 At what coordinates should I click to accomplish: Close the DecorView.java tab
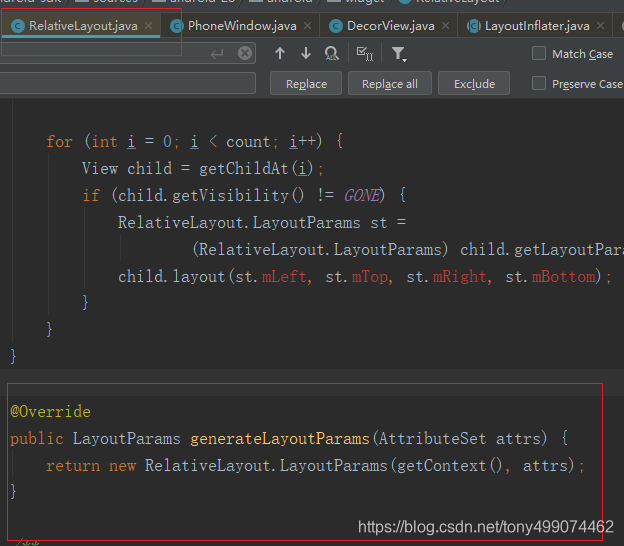point(446,26)
